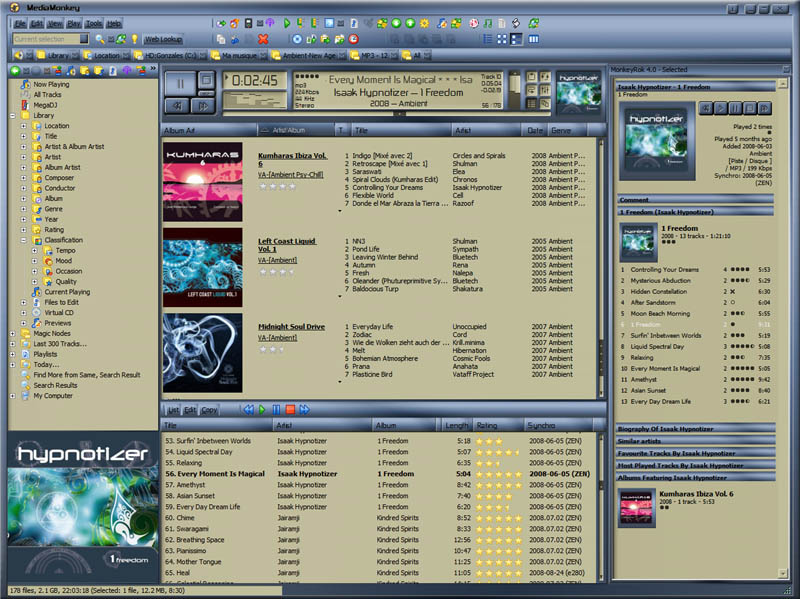
Task: Open the Kumharas Ibiza Vol. 6 album link
Action: 292,160
